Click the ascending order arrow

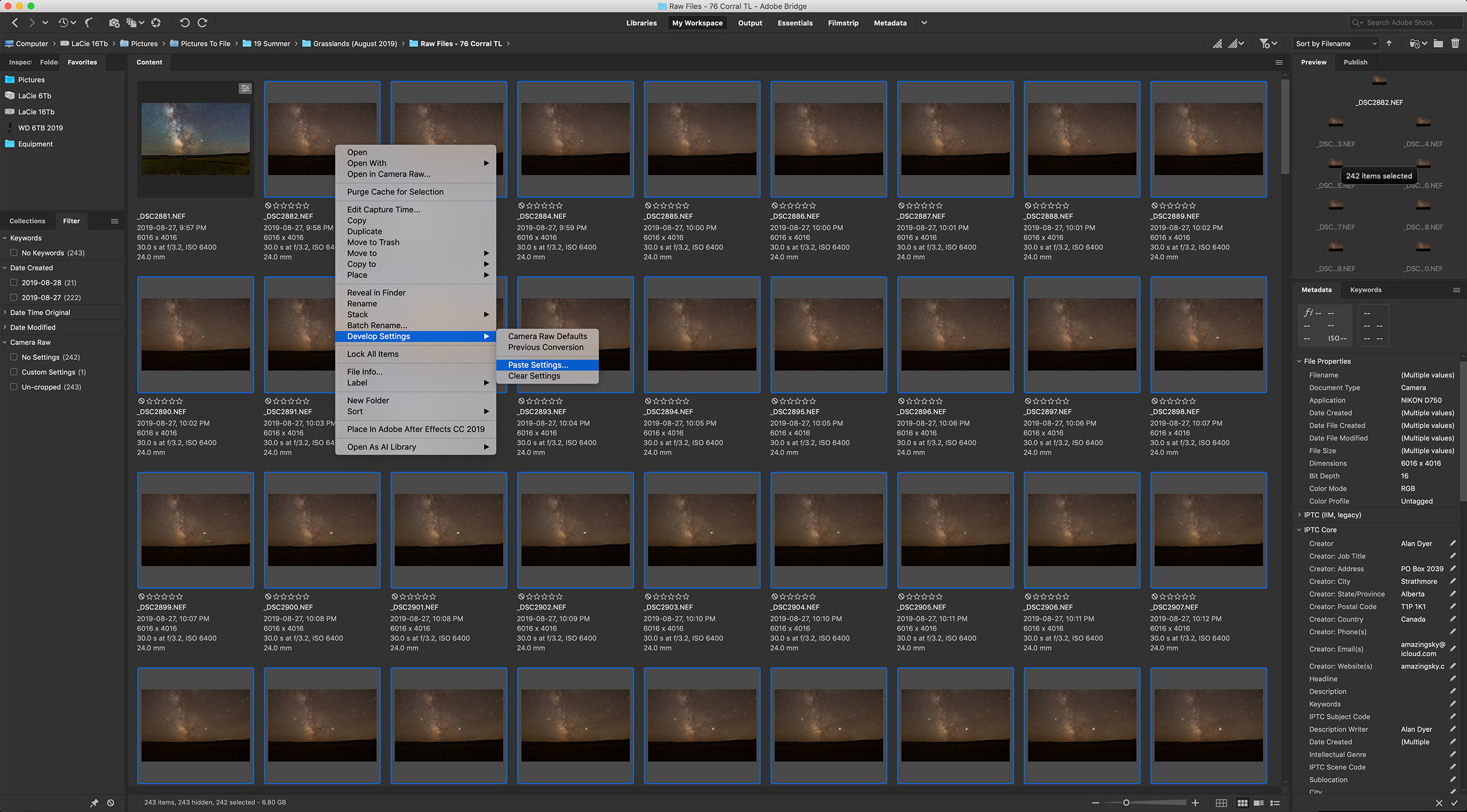pos(1389,44)
